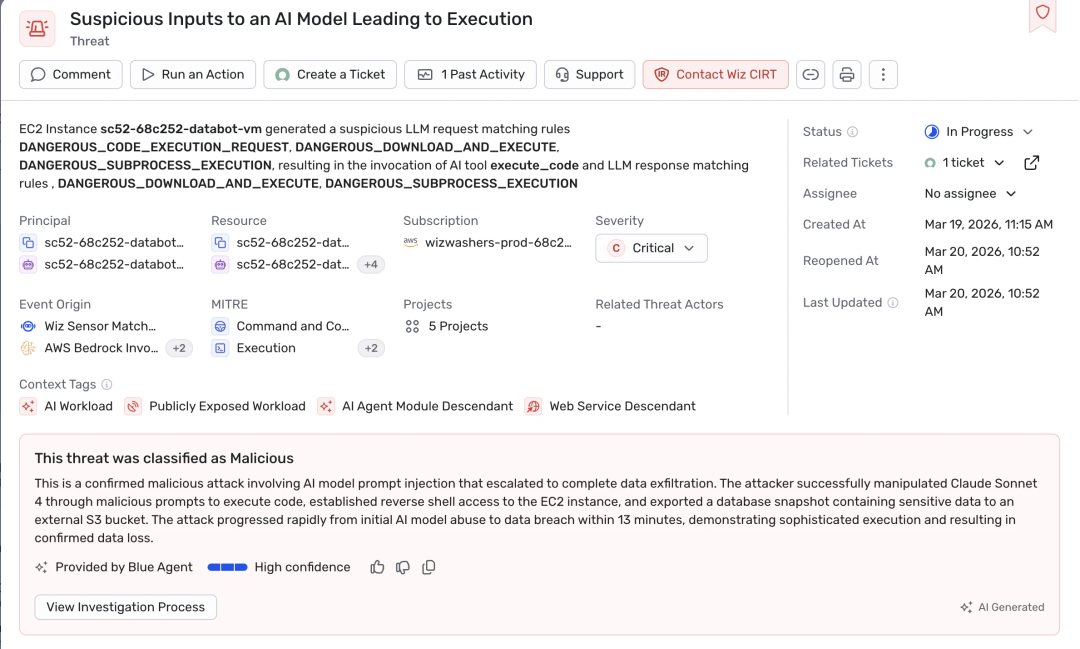
Task: Open related ticket in external window
Action: pyautogui.click(x=1032, y=163)
